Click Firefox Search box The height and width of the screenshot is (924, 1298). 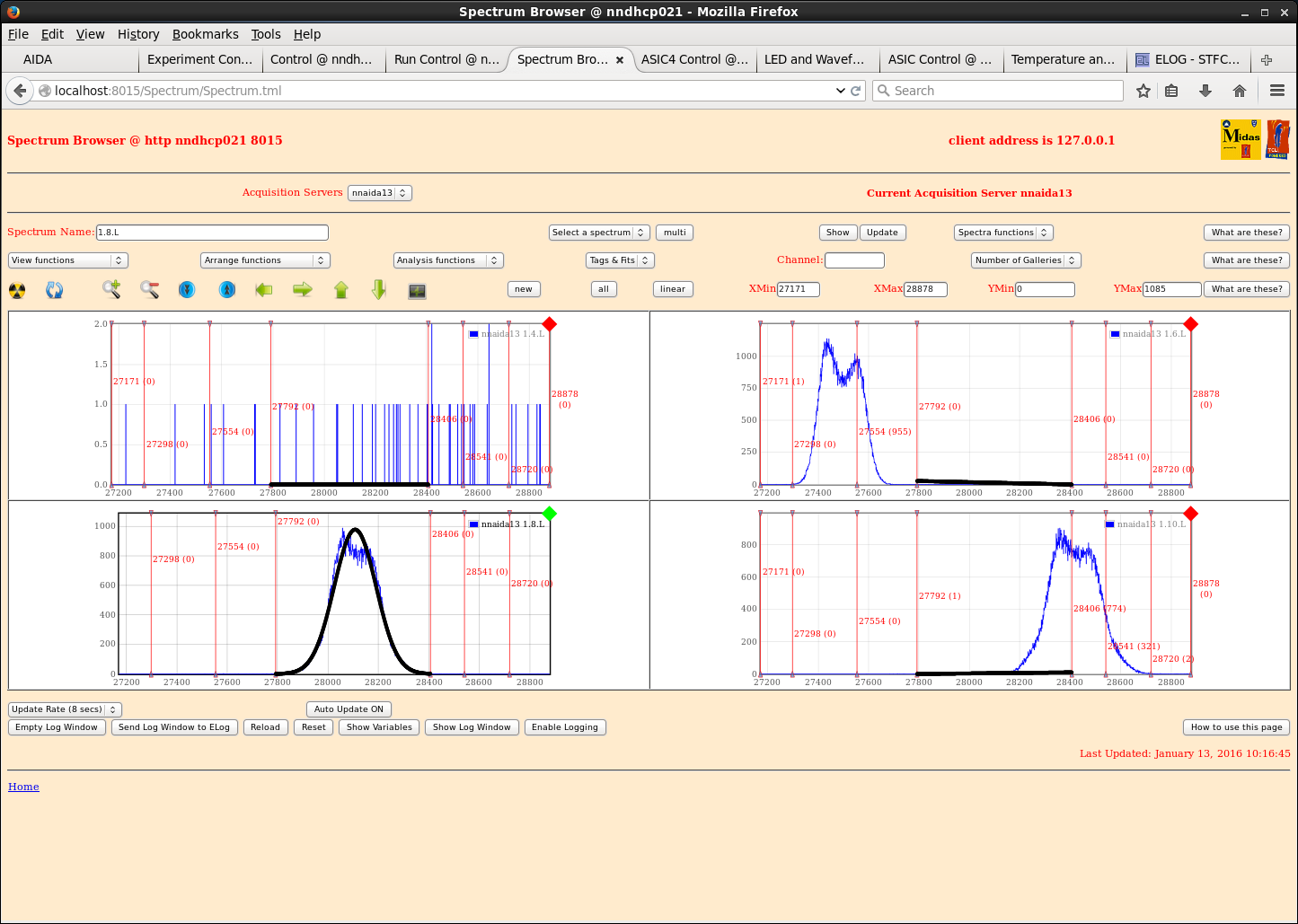click(998, 91)
